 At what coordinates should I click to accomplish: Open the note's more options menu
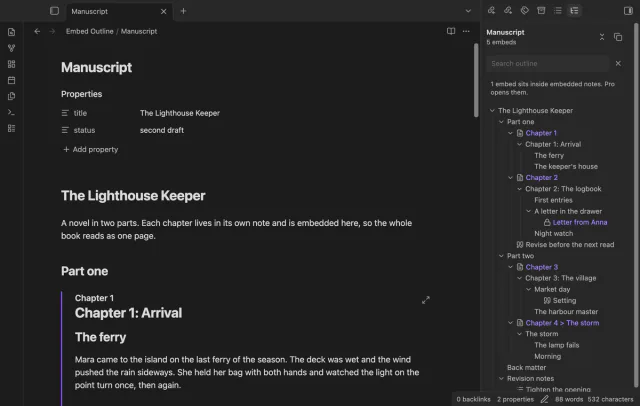coord(466,31)
